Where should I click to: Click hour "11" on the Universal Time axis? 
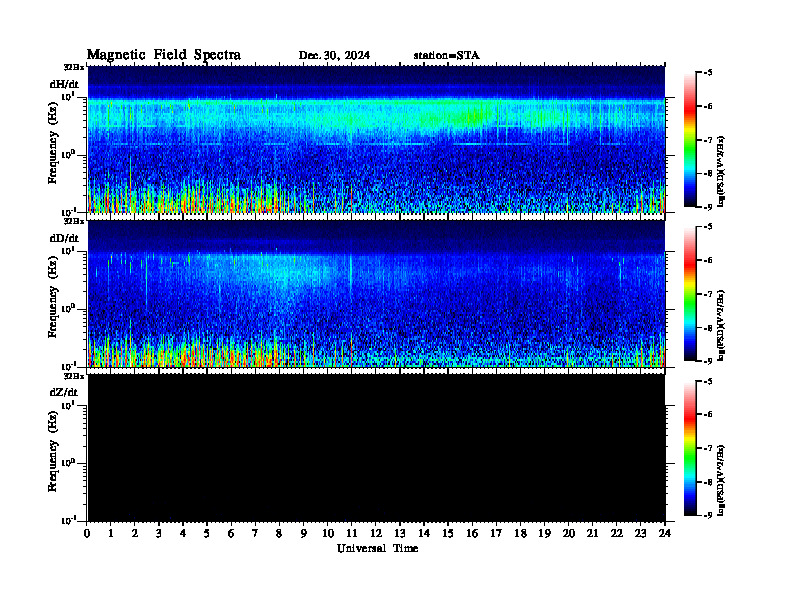[352, 533]
